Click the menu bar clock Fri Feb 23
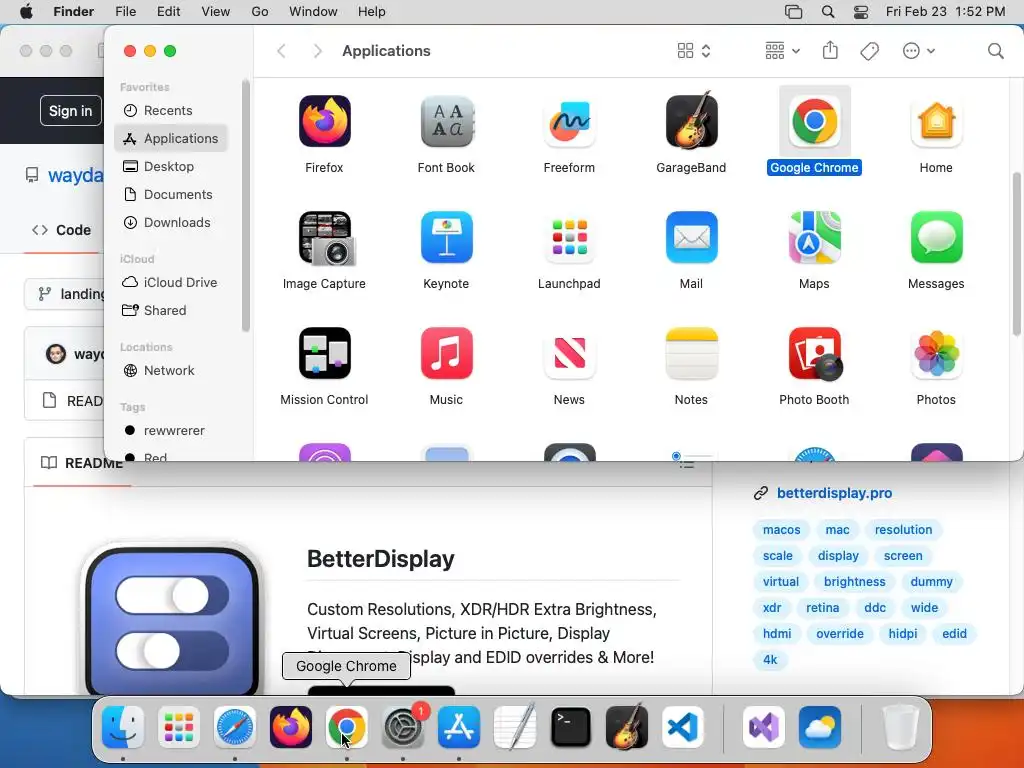This screenshot has height=768, width=1024. (946, 12)
